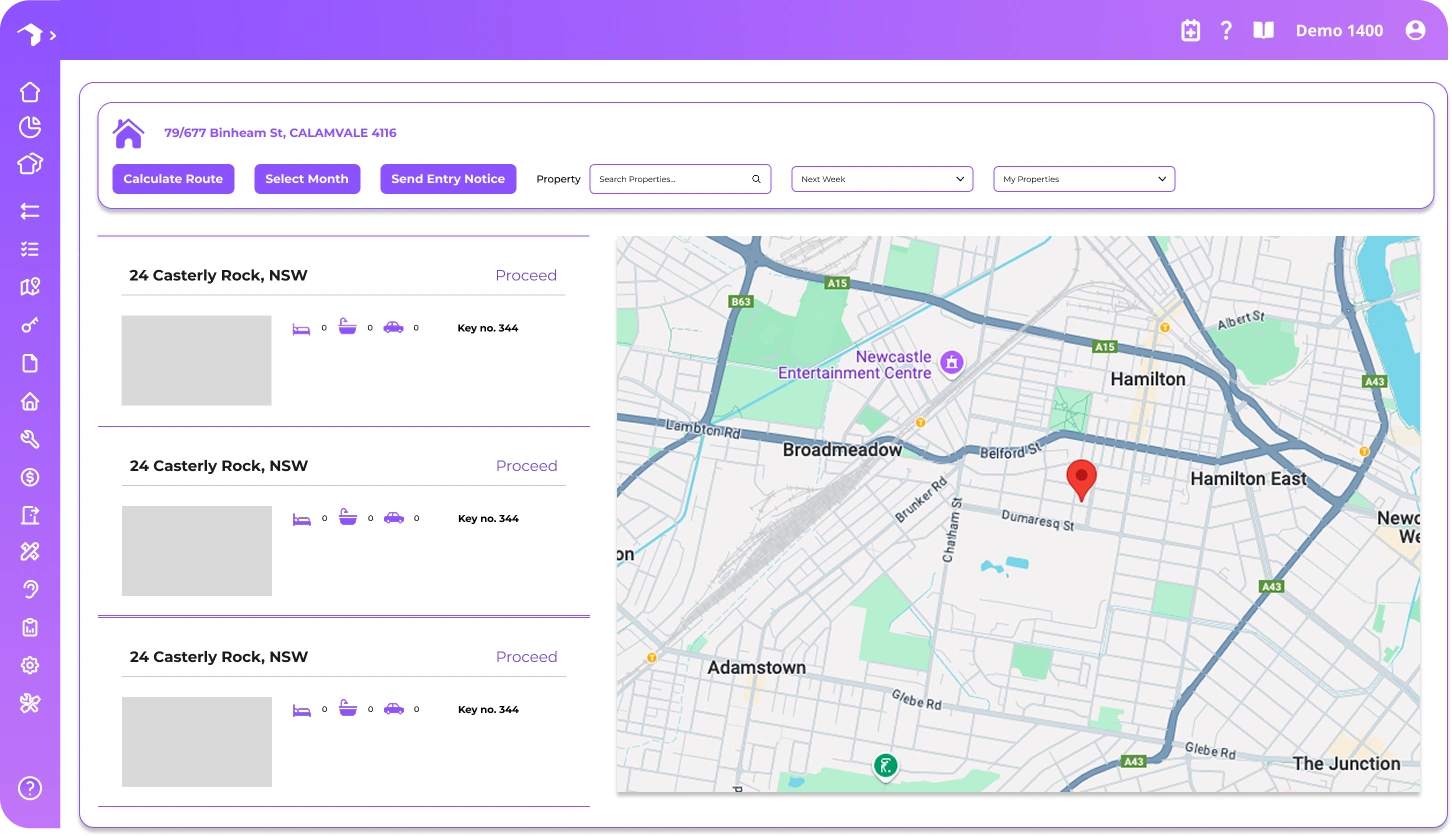
Task: Open the Next Week dropdown
Action: [x=881, y=179]
